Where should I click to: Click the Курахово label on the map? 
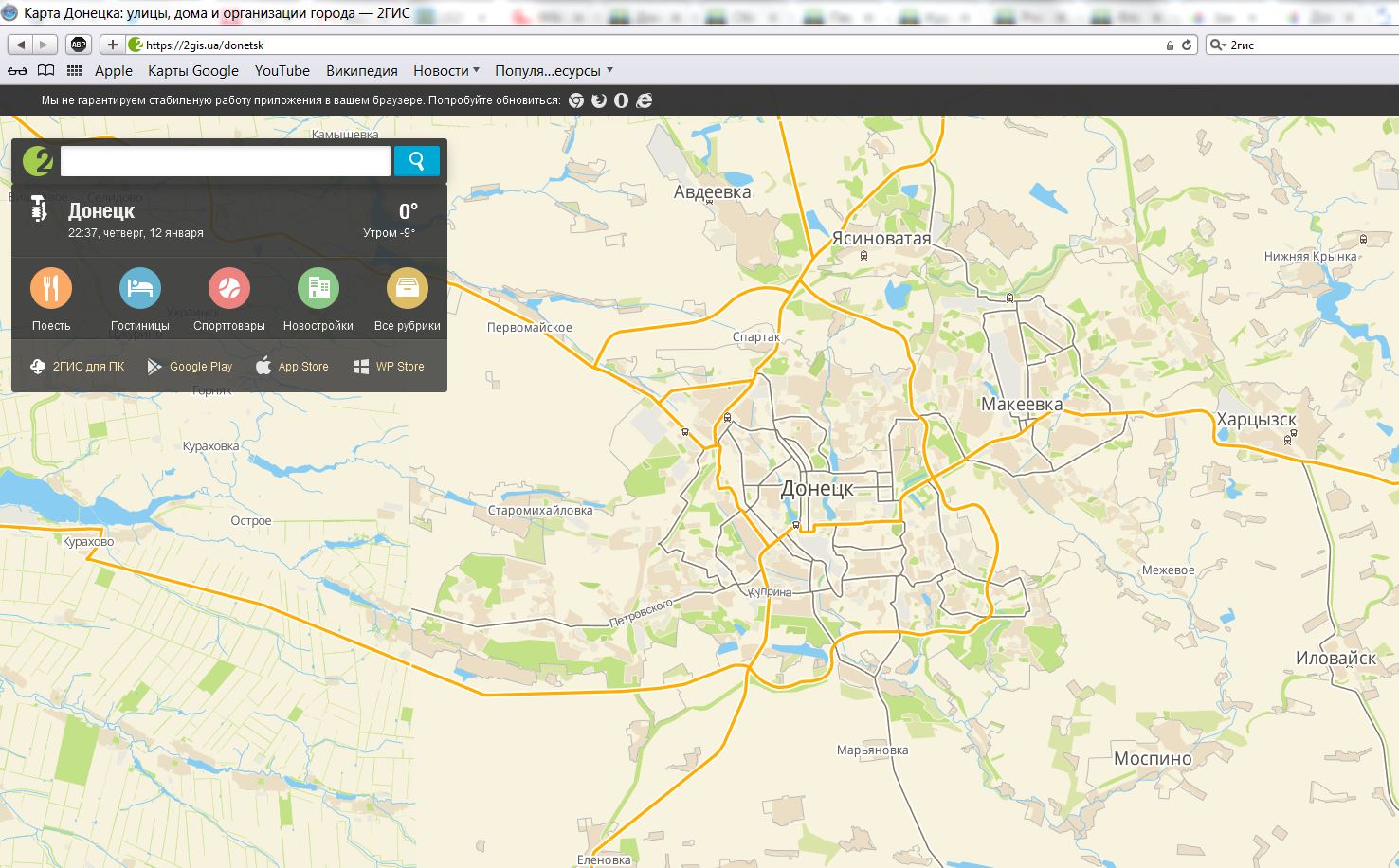[88, 542]
